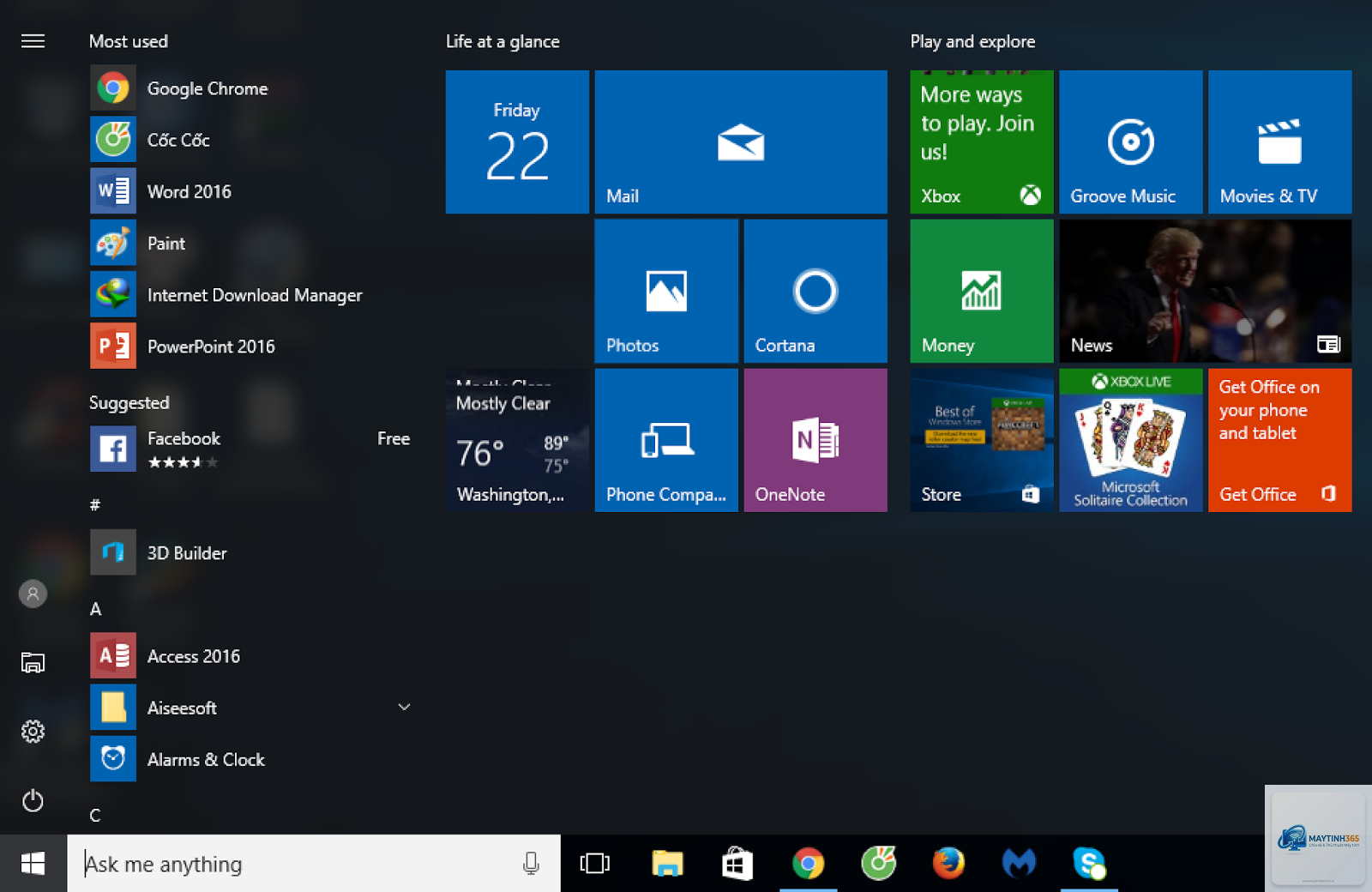
Task: Open Google Chrome from Most used list
Action: click(x=250, y=88)
